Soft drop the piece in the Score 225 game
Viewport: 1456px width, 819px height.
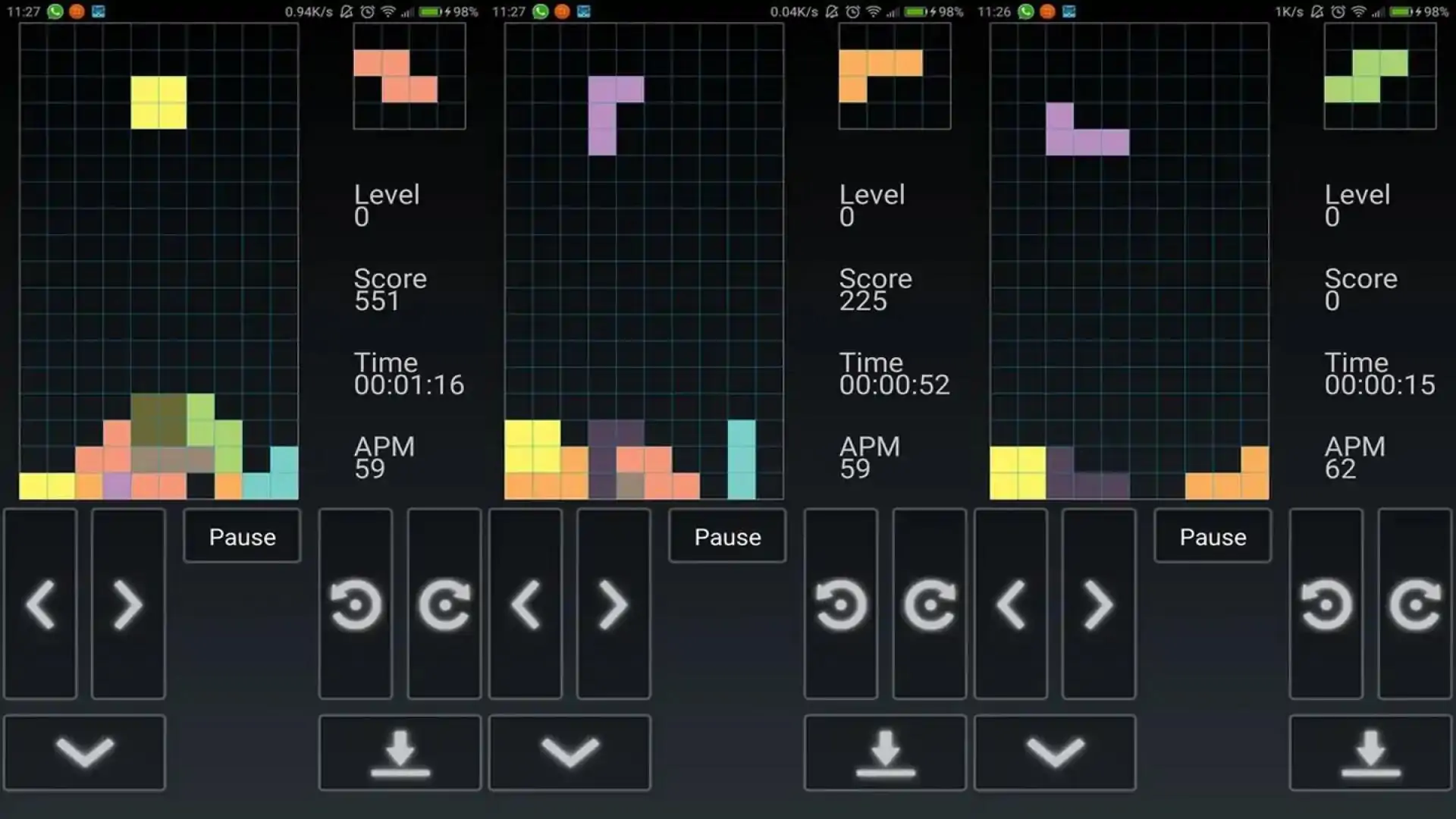coord(570,752)
